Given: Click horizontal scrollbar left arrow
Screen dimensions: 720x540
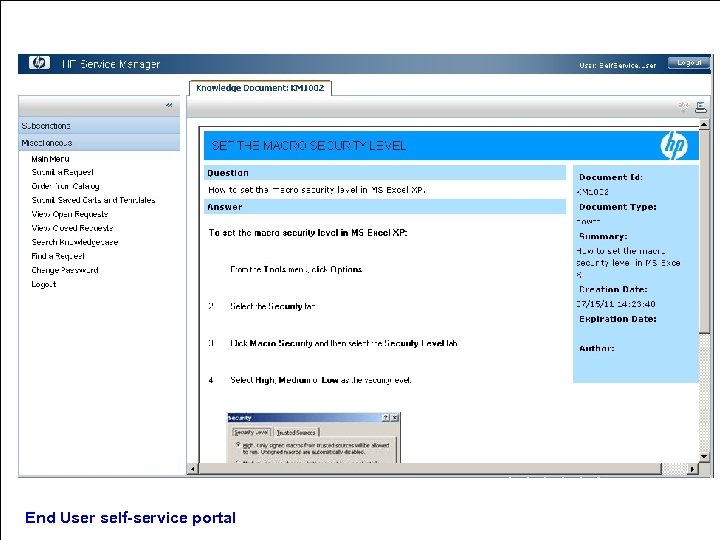Looking at the screenshot, I should [x=193, y=469].
